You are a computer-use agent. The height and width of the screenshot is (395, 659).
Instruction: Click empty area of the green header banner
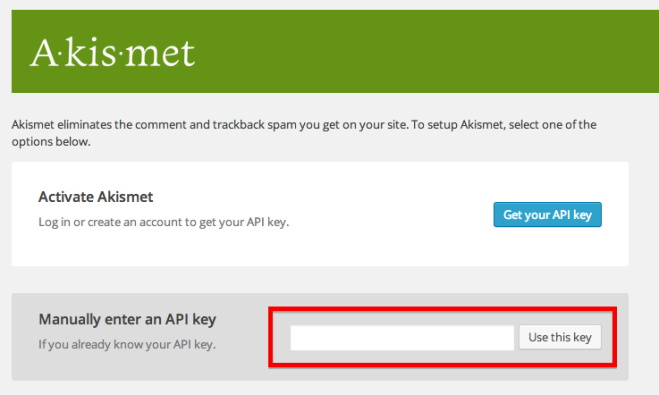[x=420, y=51]
